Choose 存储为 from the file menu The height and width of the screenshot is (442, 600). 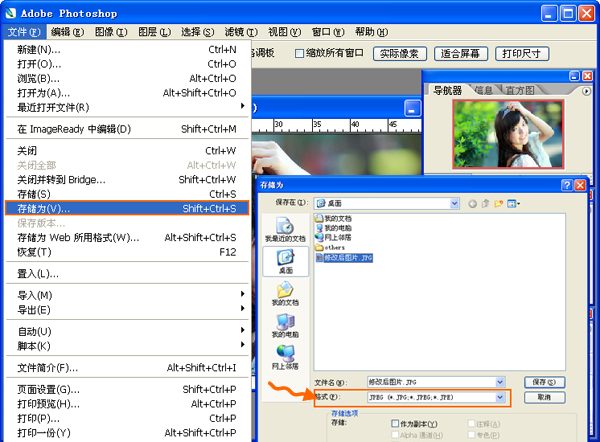click(127, 208)
